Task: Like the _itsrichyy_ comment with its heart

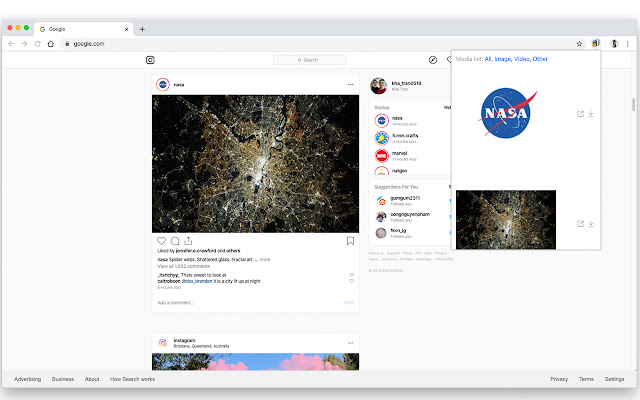Action: tap(351, 275)
